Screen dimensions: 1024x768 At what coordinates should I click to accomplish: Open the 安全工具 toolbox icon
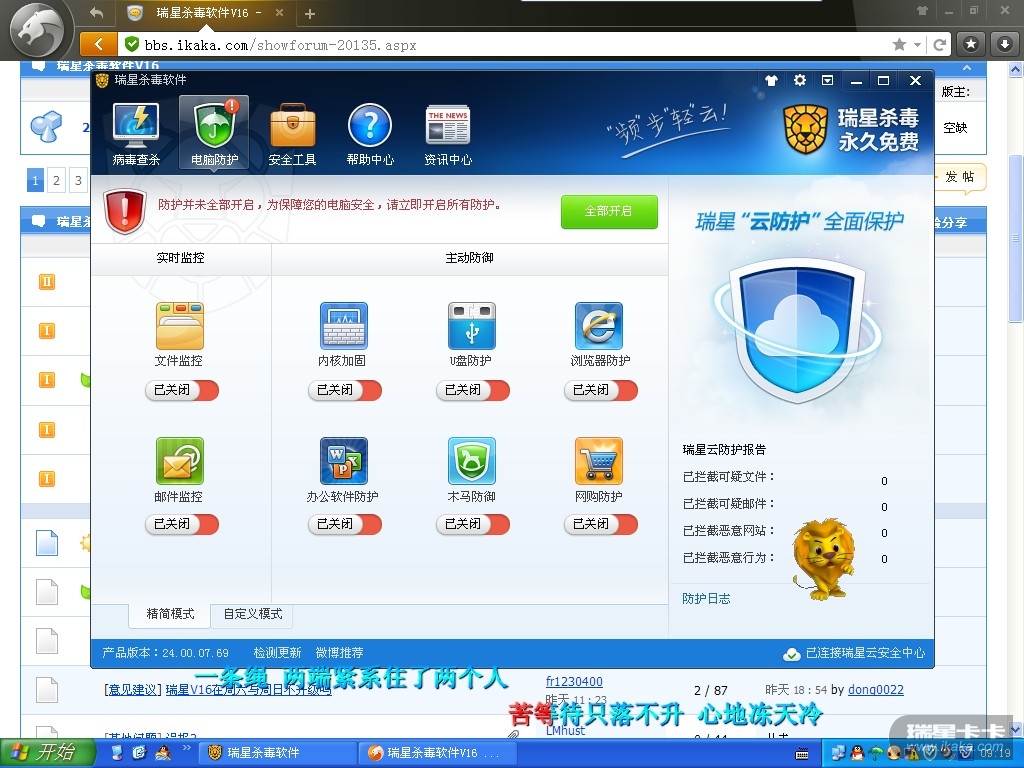(292, 133)
